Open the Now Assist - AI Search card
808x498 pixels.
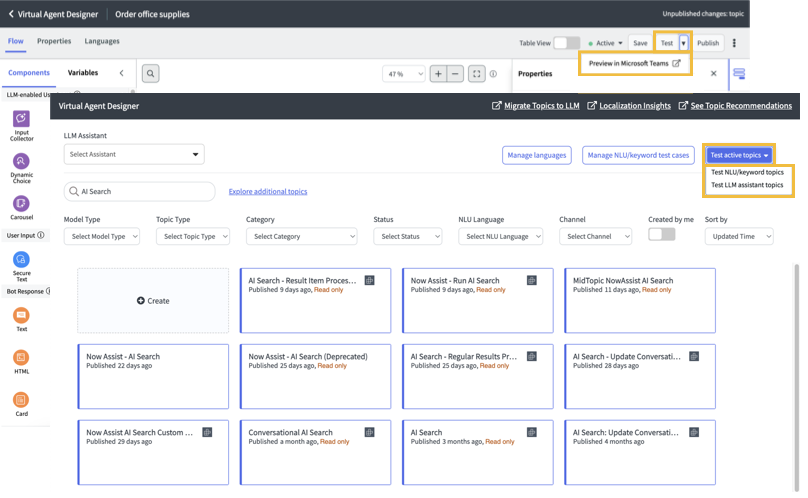(x=153, y=376)
